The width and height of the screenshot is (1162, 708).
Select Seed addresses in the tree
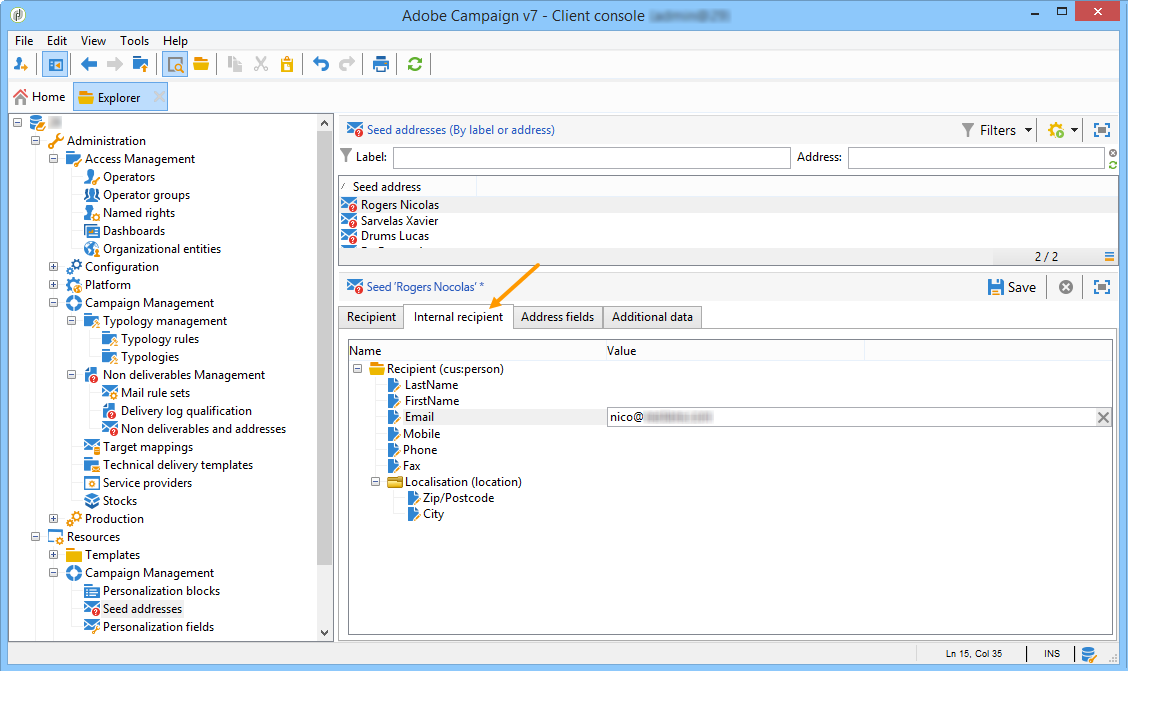pyautogui.click(x=142, y=609)
